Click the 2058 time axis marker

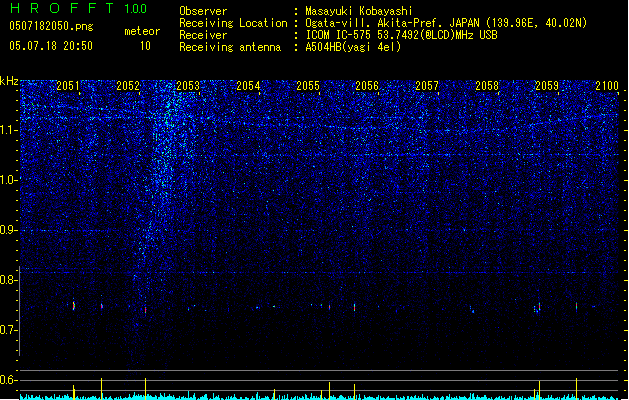coord(487,85)
